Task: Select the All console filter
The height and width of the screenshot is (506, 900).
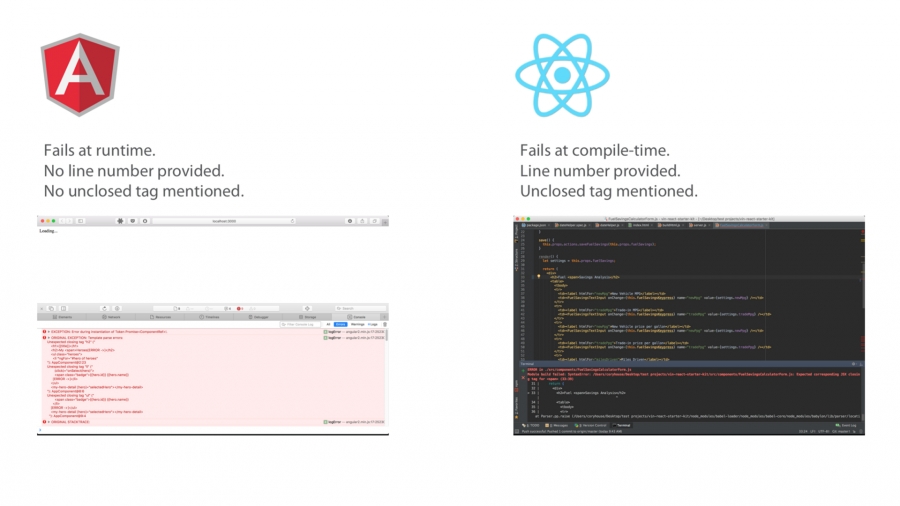Action: click(x=328, y=325)
